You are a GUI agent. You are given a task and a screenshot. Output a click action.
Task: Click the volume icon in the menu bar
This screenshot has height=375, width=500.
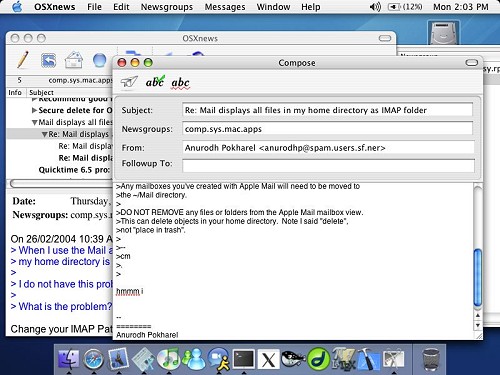pos(375,7)
